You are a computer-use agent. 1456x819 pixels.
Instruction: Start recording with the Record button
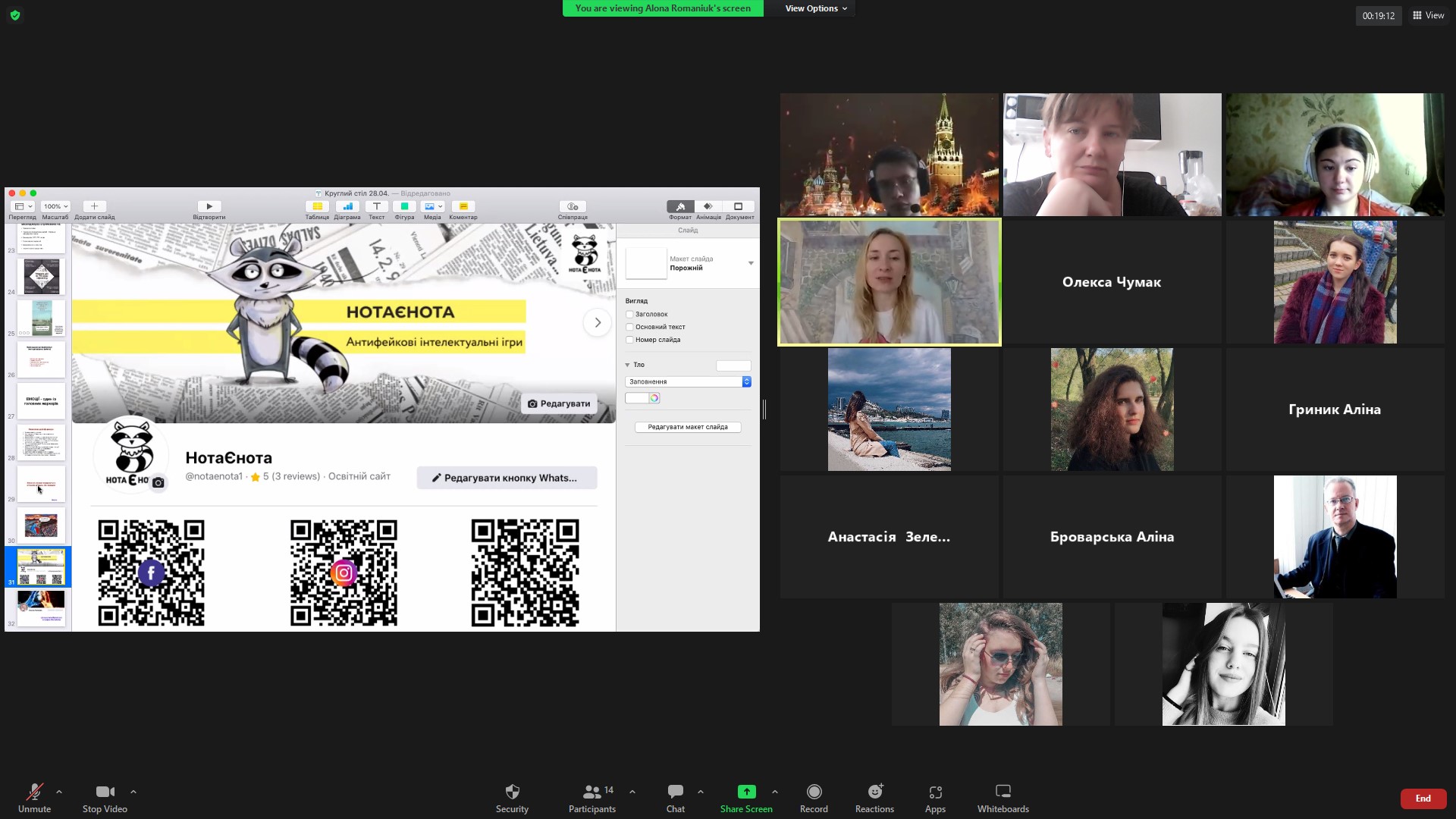[x=814, y=798]
